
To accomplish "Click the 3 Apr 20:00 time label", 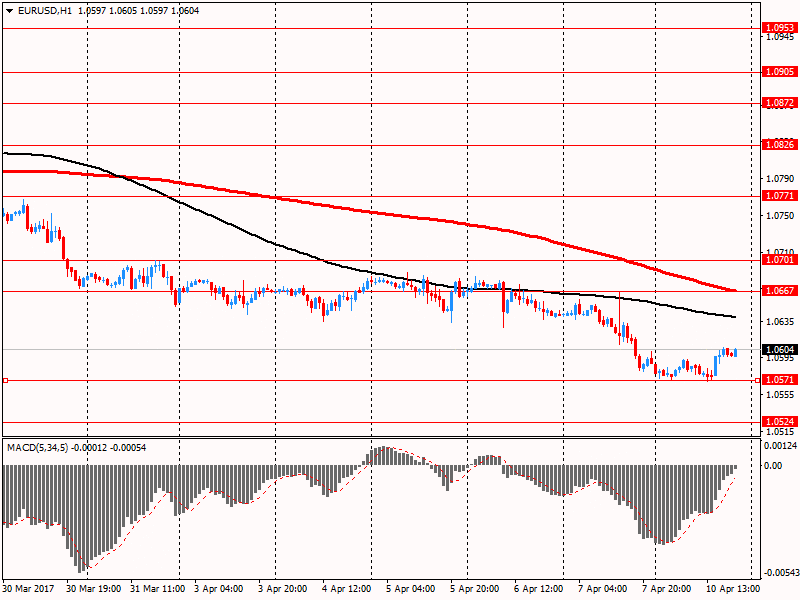I will 283,589.
